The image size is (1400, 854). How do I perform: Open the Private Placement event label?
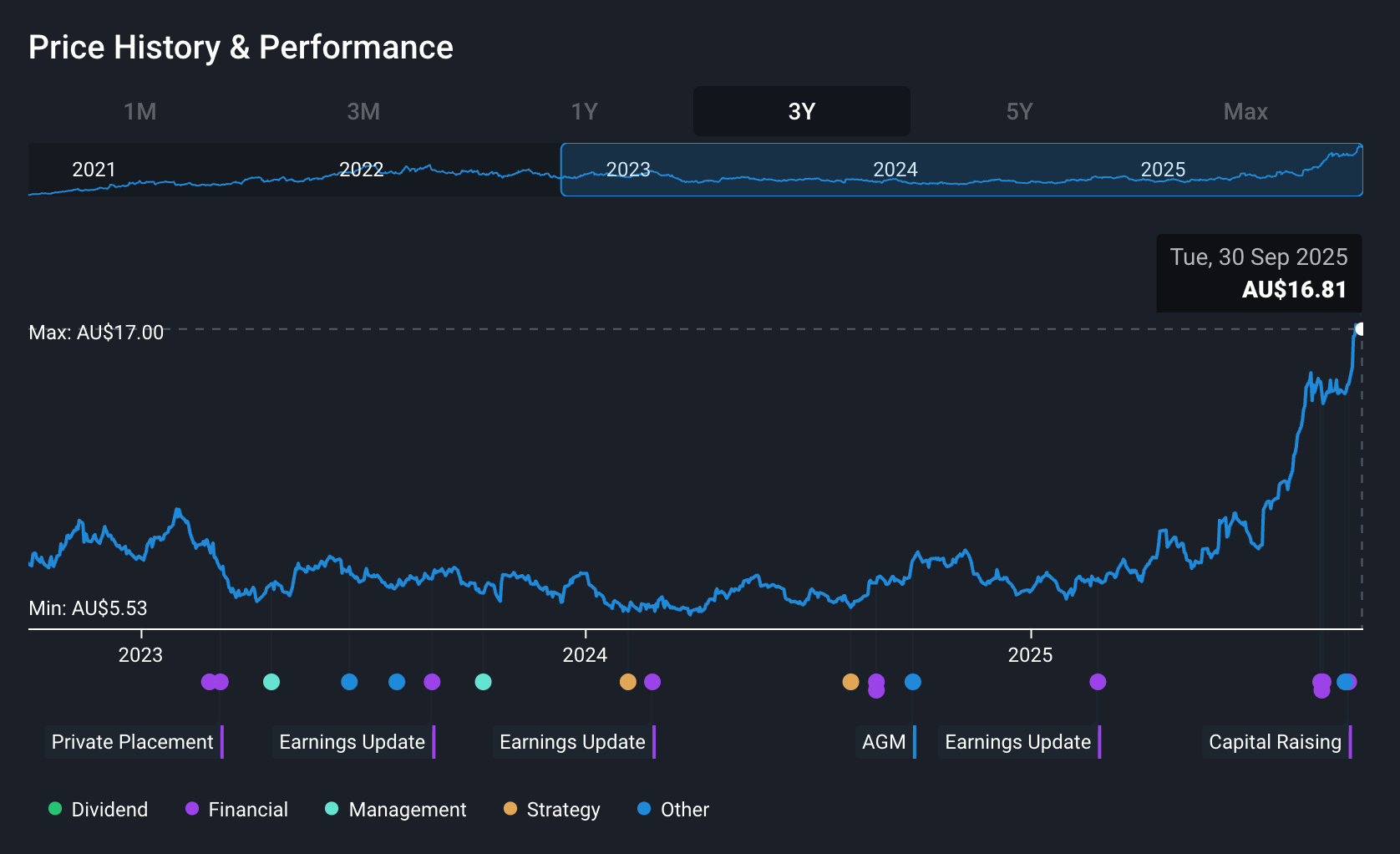[x=133, y=742]
